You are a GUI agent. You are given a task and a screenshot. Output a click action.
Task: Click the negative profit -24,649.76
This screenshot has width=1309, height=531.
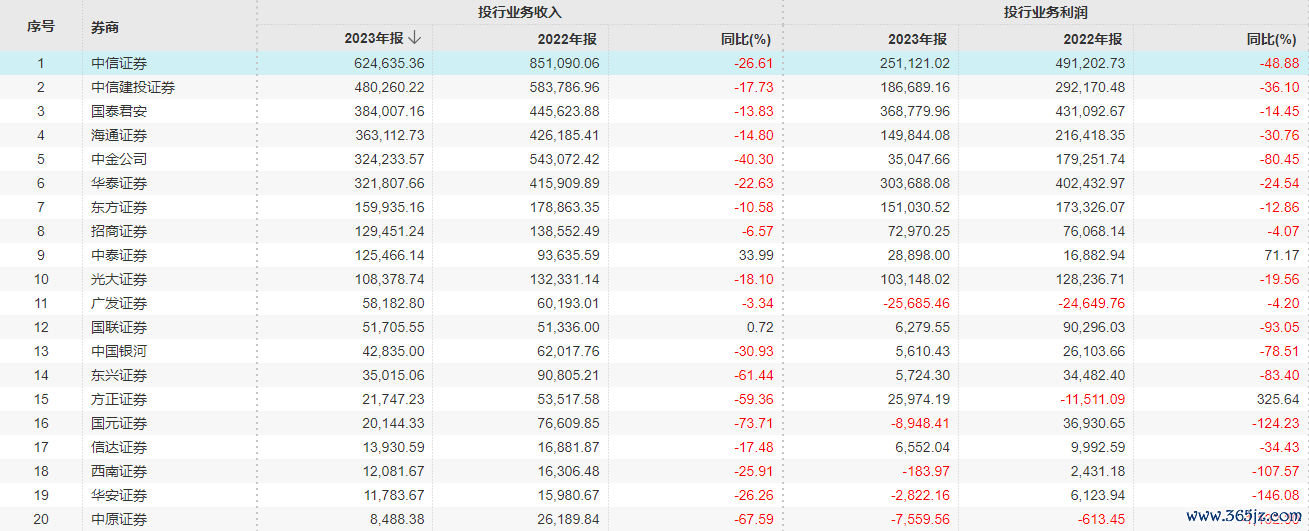1092,303
